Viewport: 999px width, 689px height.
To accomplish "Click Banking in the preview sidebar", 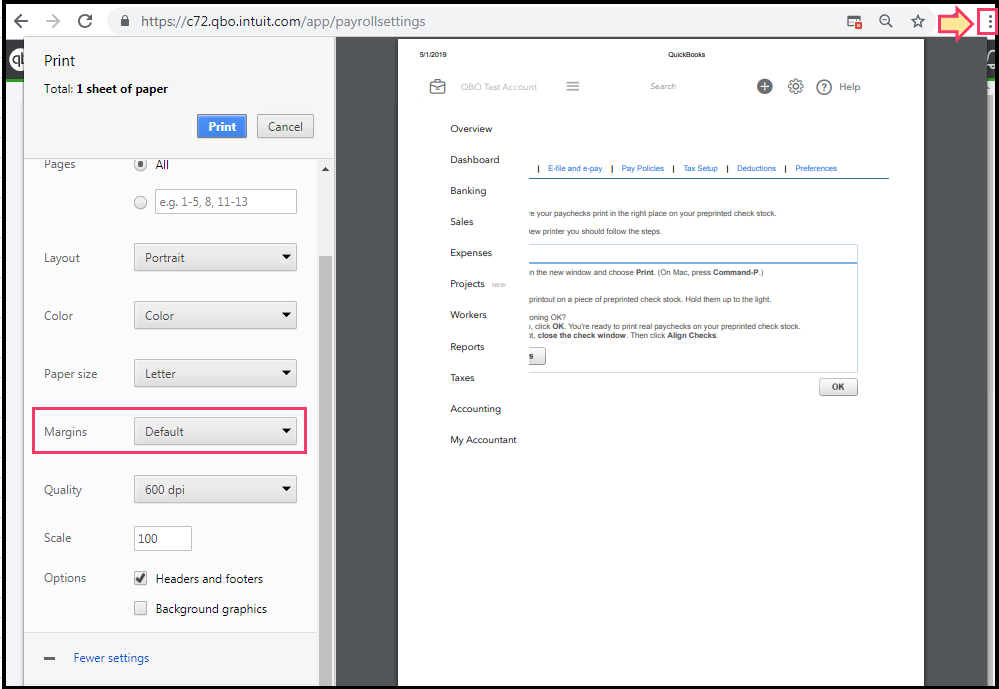I will pyautogui.click(x=468, y=191).
